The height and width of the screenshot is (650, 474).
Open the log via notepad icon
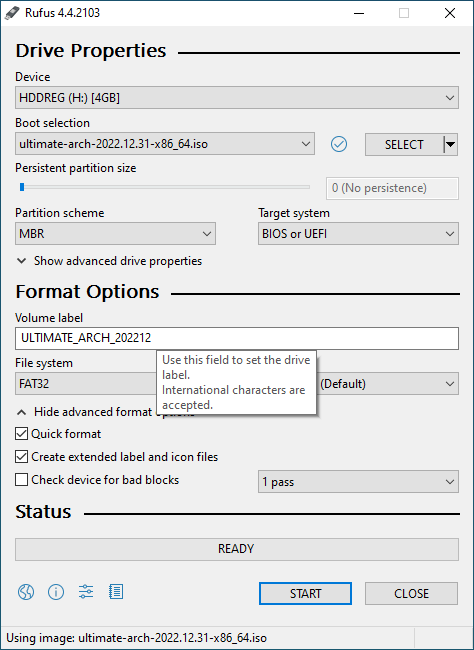(x=116, y=592)
